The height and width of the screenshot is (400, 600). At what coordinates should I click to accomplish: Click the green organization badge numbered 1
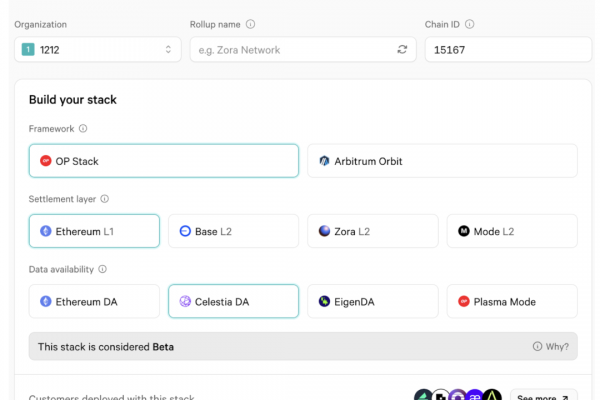28,49
